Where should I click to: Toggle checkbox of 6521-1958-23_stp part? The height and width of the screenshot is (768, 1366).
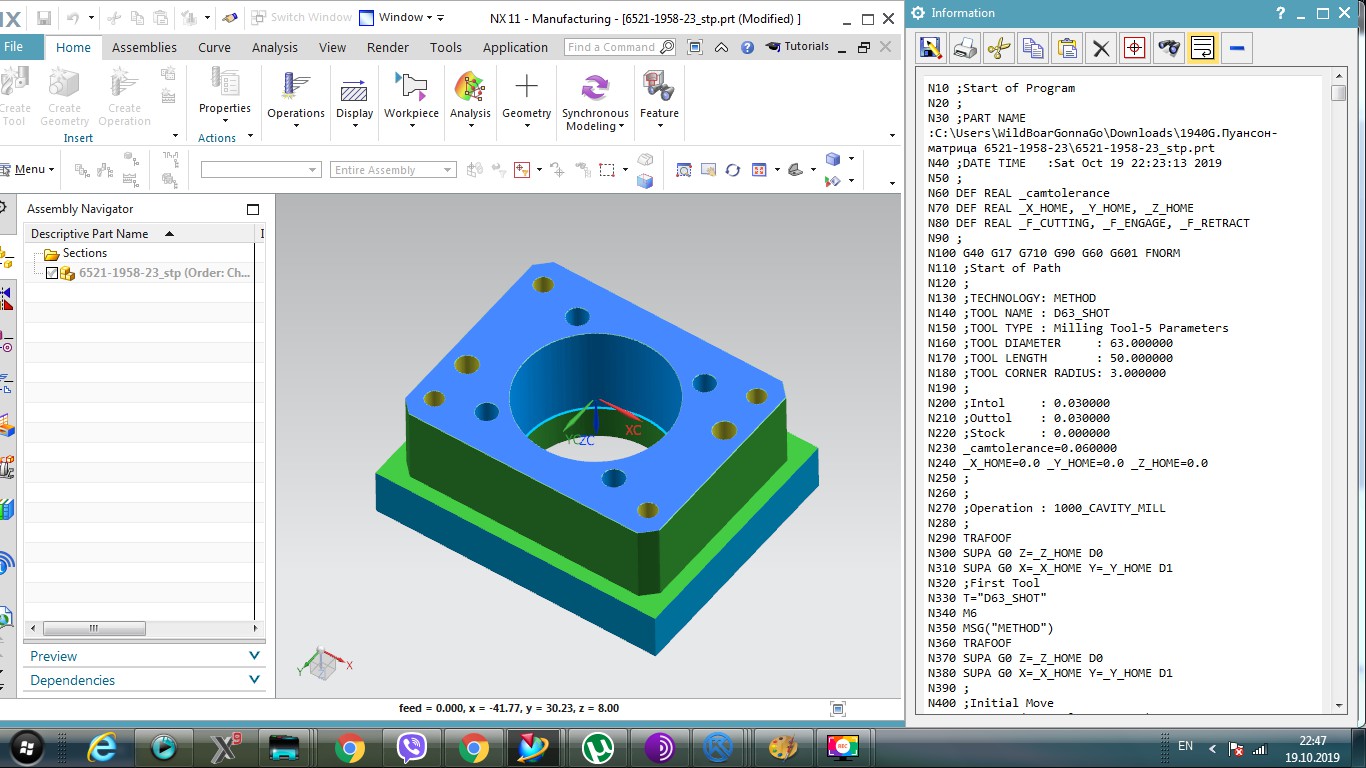coord(53,273)
